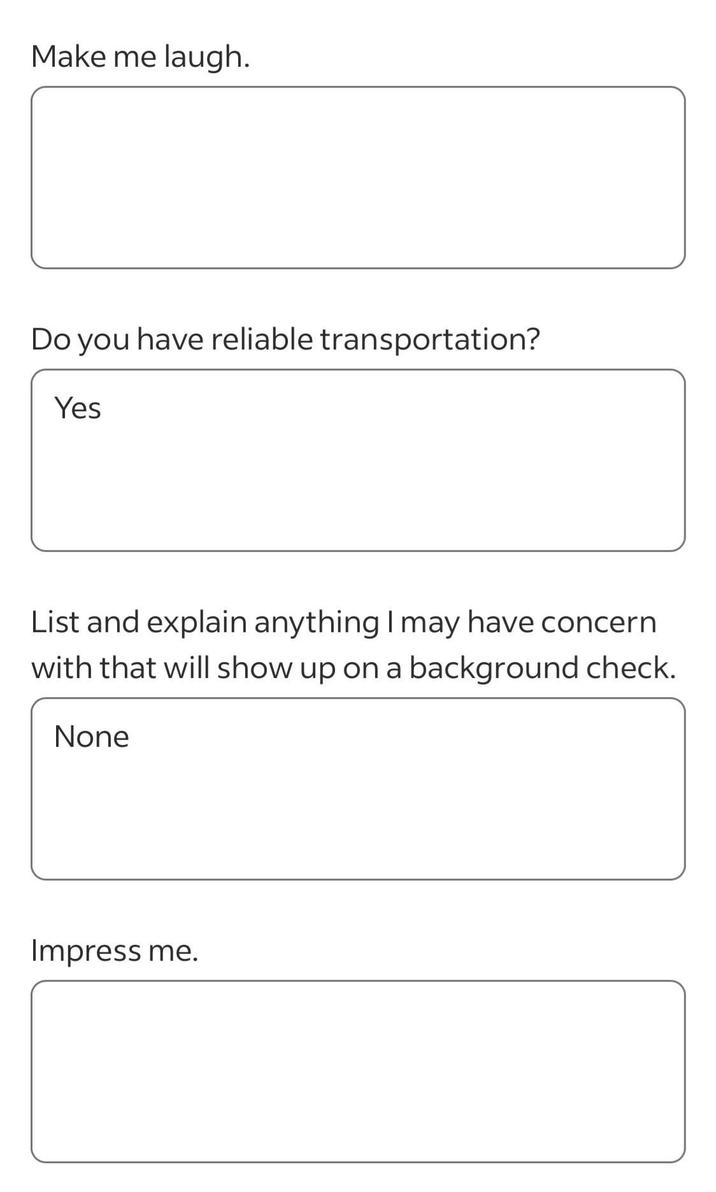Click the words 'background check.' in the third question

[542, 668]
